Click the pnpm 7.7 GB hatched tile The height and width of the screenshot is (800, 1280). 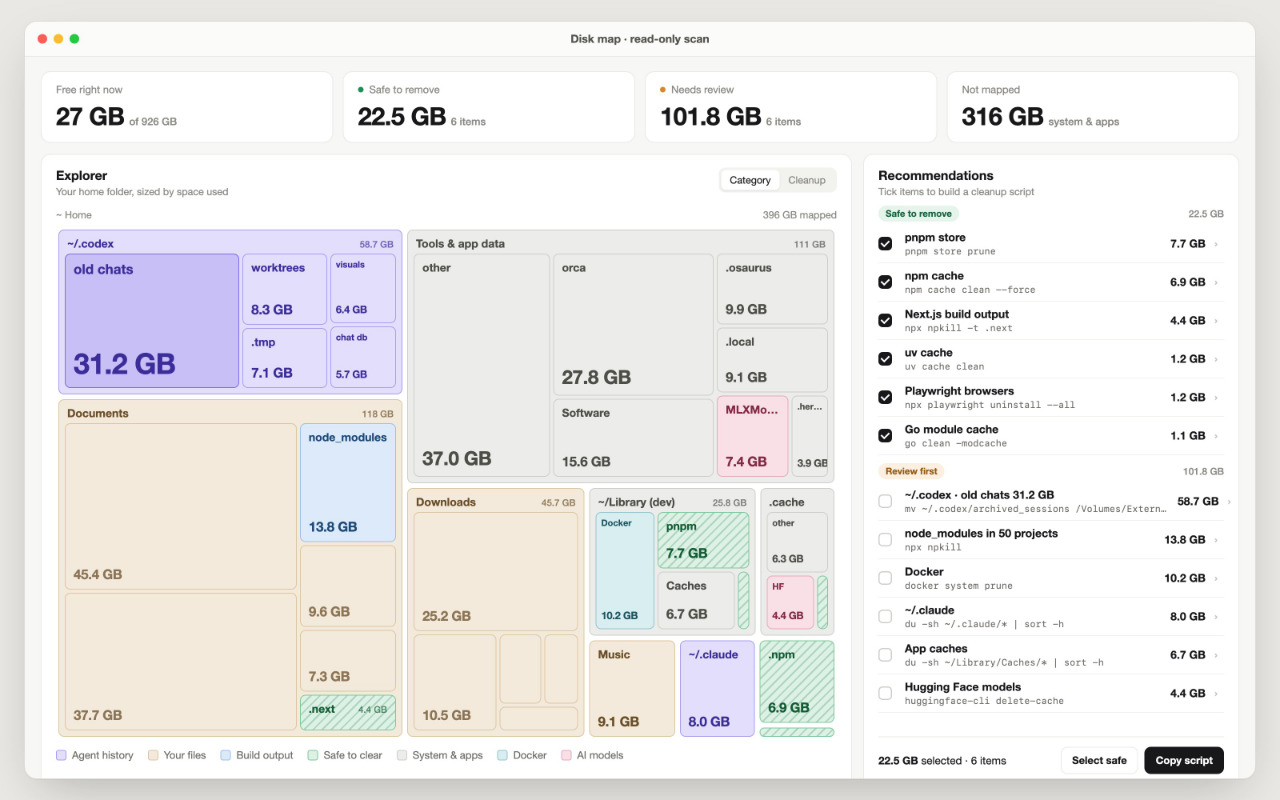point(703,540)
